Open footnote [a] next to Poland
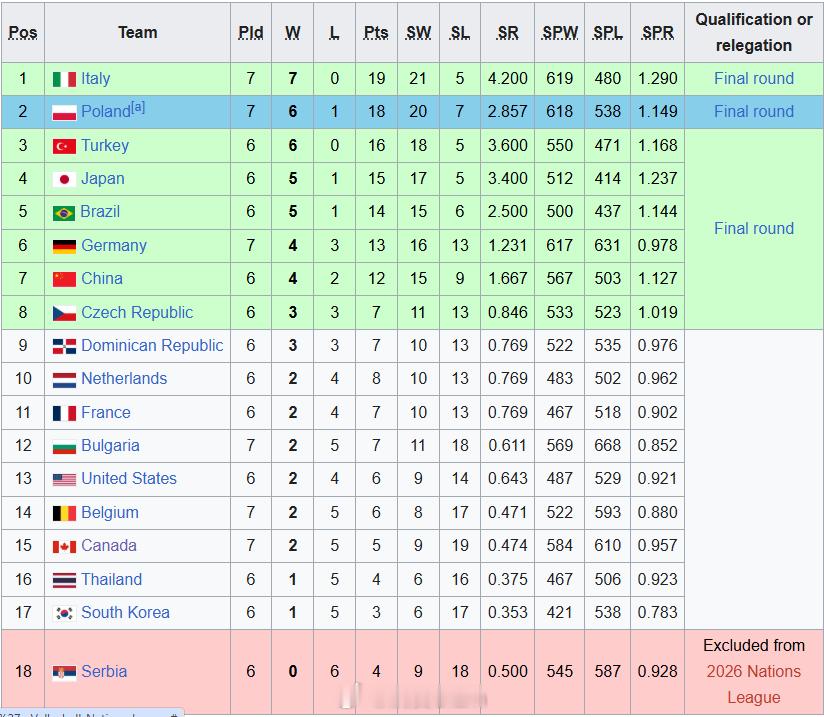Image resolution: width=824 pixels, height=717 pixels. pos(138,107)
